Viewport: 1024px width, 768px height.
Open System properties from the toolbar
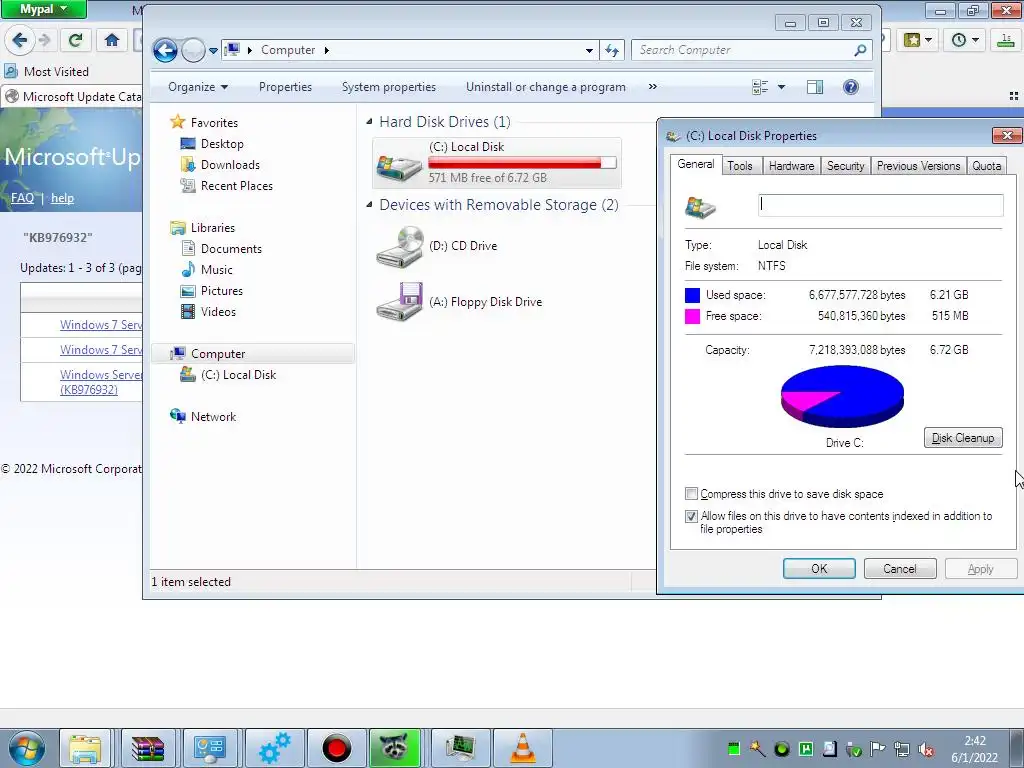click(x=389, y=87)
